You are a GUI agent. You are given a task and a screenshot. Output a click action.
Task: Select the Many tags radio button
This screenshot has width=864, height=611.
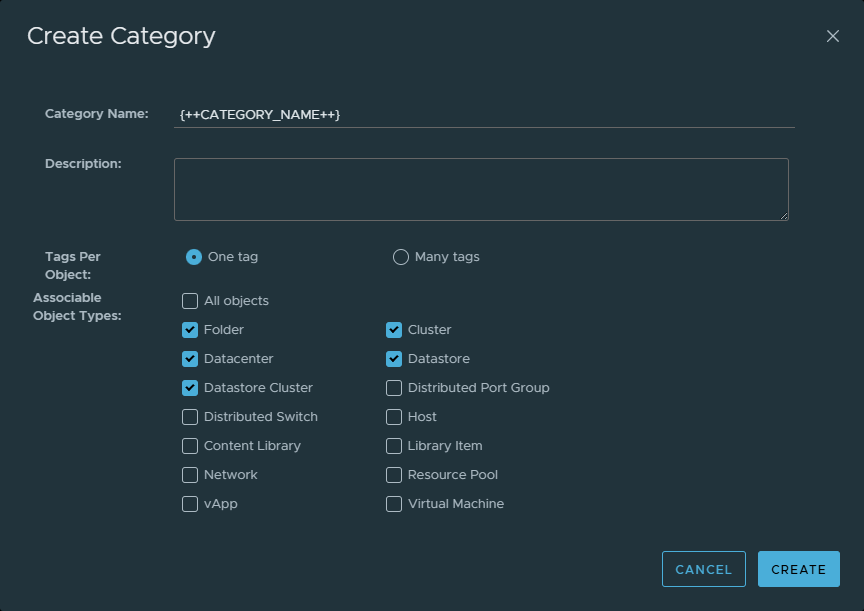coord(401,257)
